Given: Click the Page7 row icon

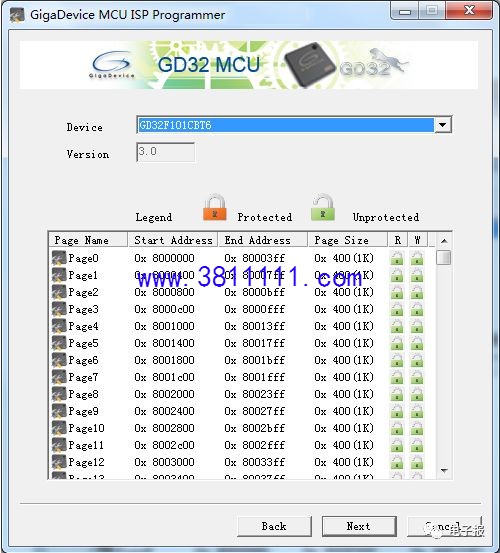Looking at the screenshot, I should [x=59, y=377].
